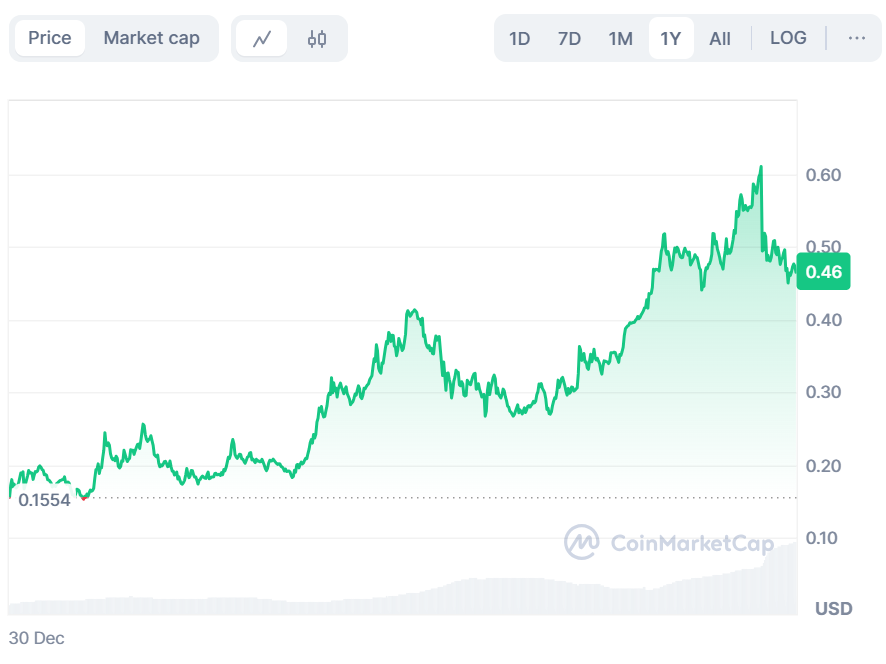Viewport: 886px width, 664px height.
Task: Switch to the Price tab
Action: tap(50, 38)
